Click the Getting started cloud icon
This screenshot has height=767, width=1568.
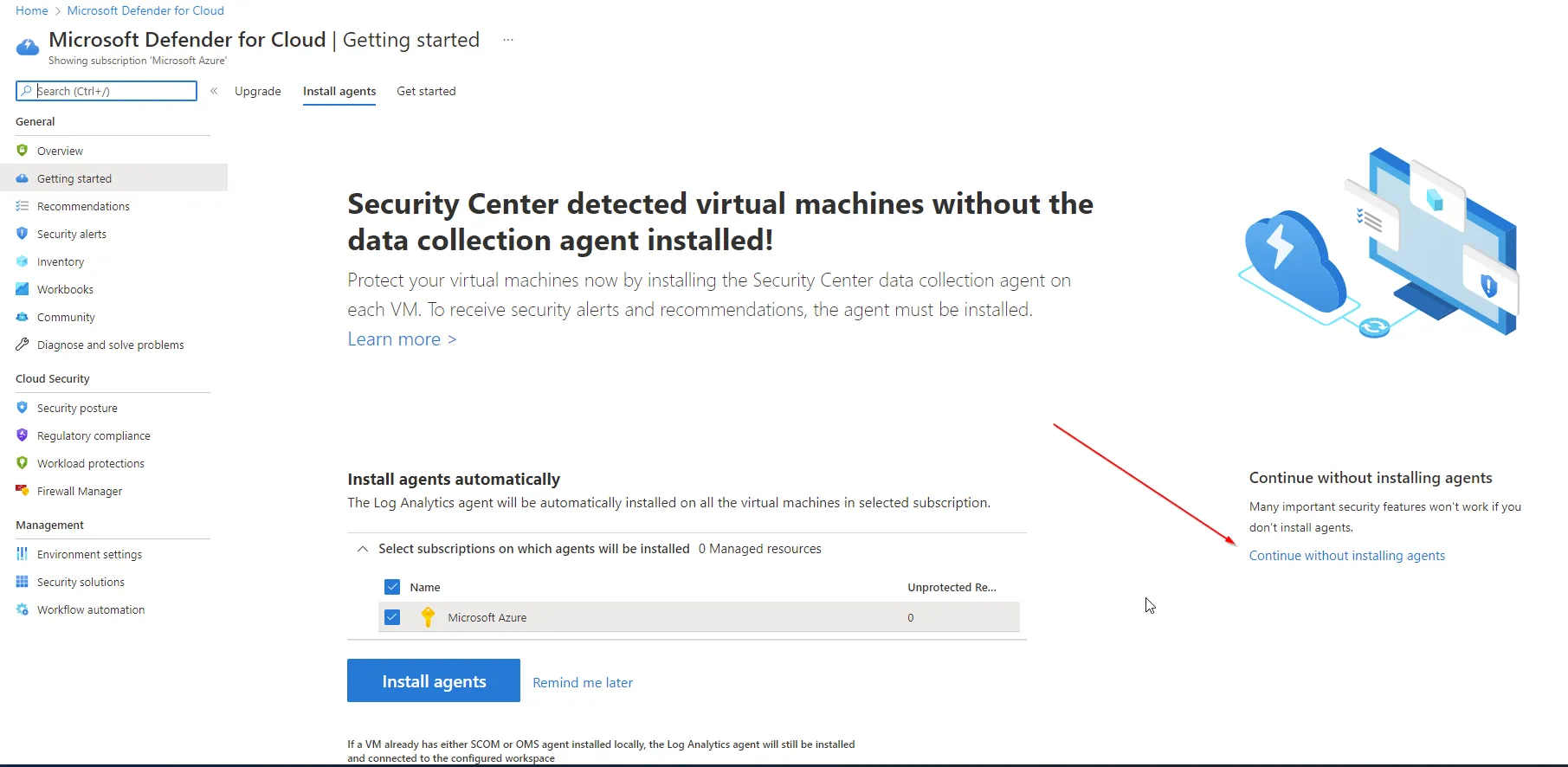tap(23, 178)
